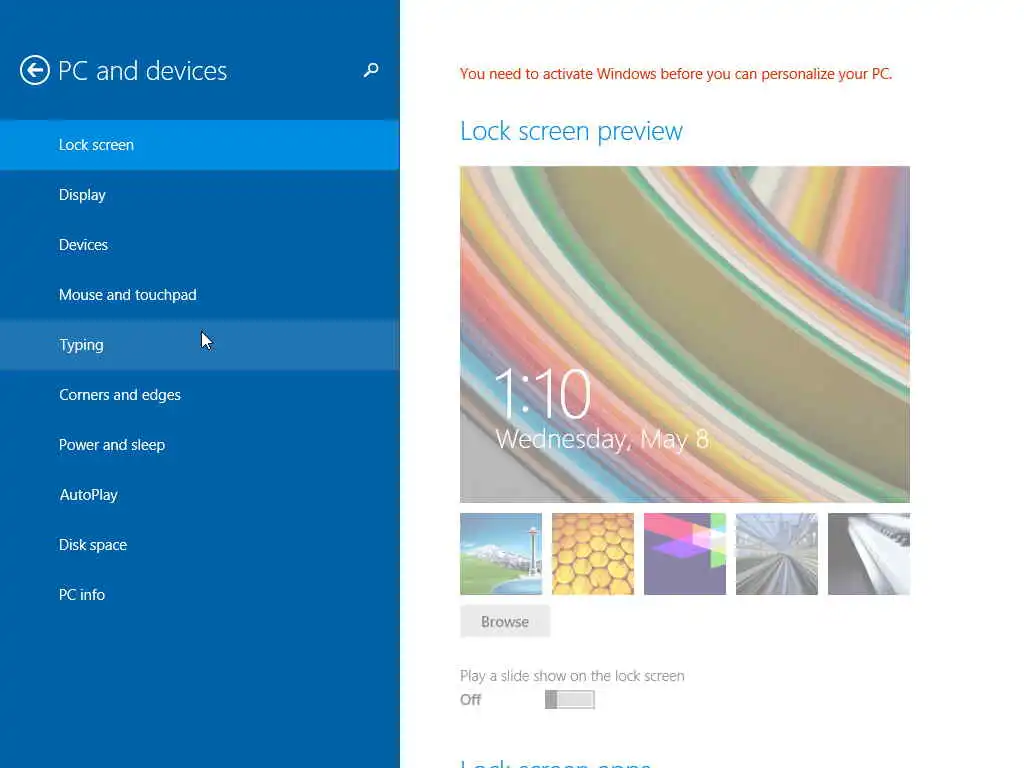Open the Typing settings page

tap(199, 345)
